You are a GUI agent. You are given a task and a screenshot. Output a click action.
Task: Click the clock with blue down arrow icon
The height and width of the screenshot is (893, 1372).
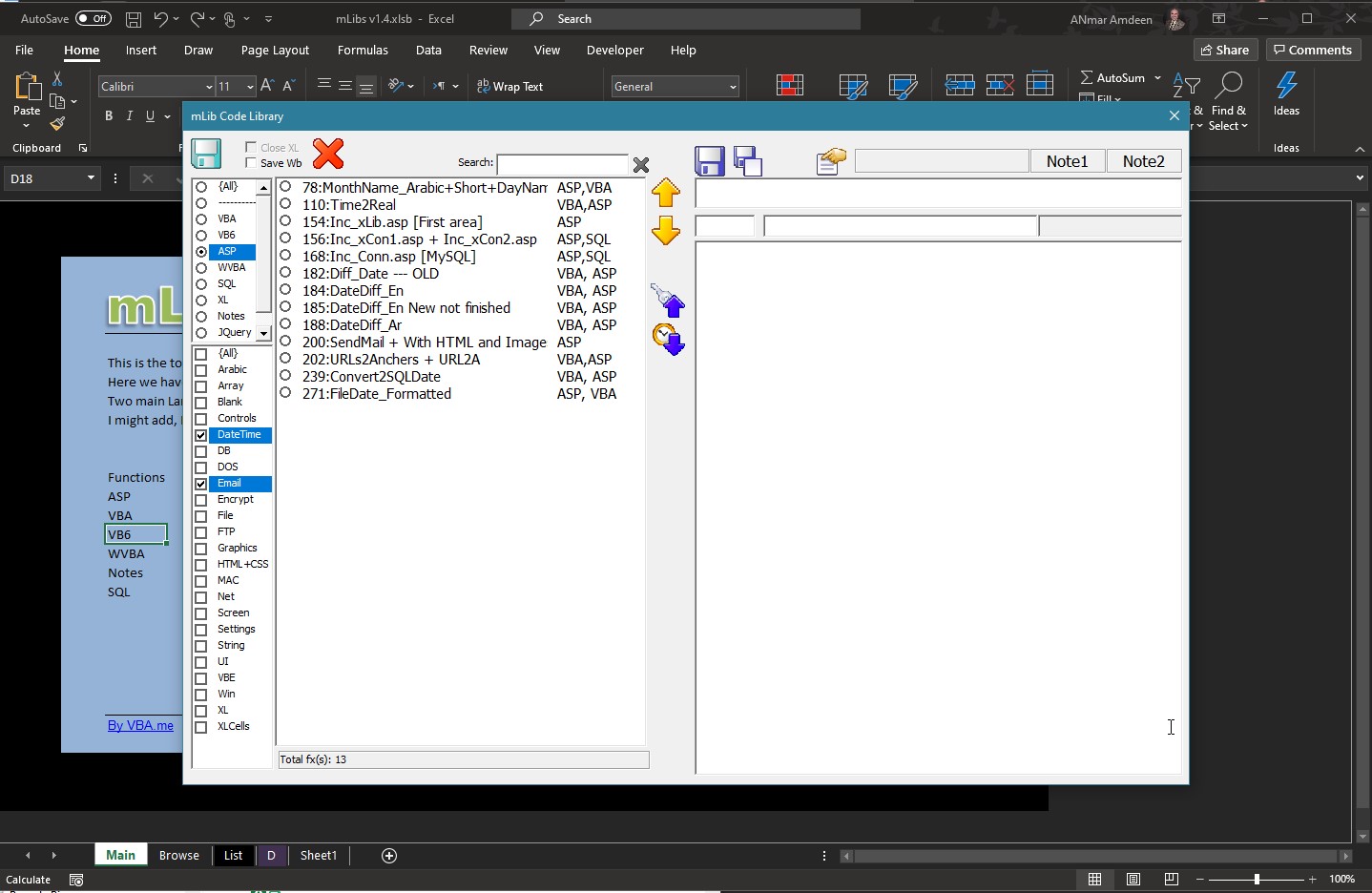pos(668,340)
